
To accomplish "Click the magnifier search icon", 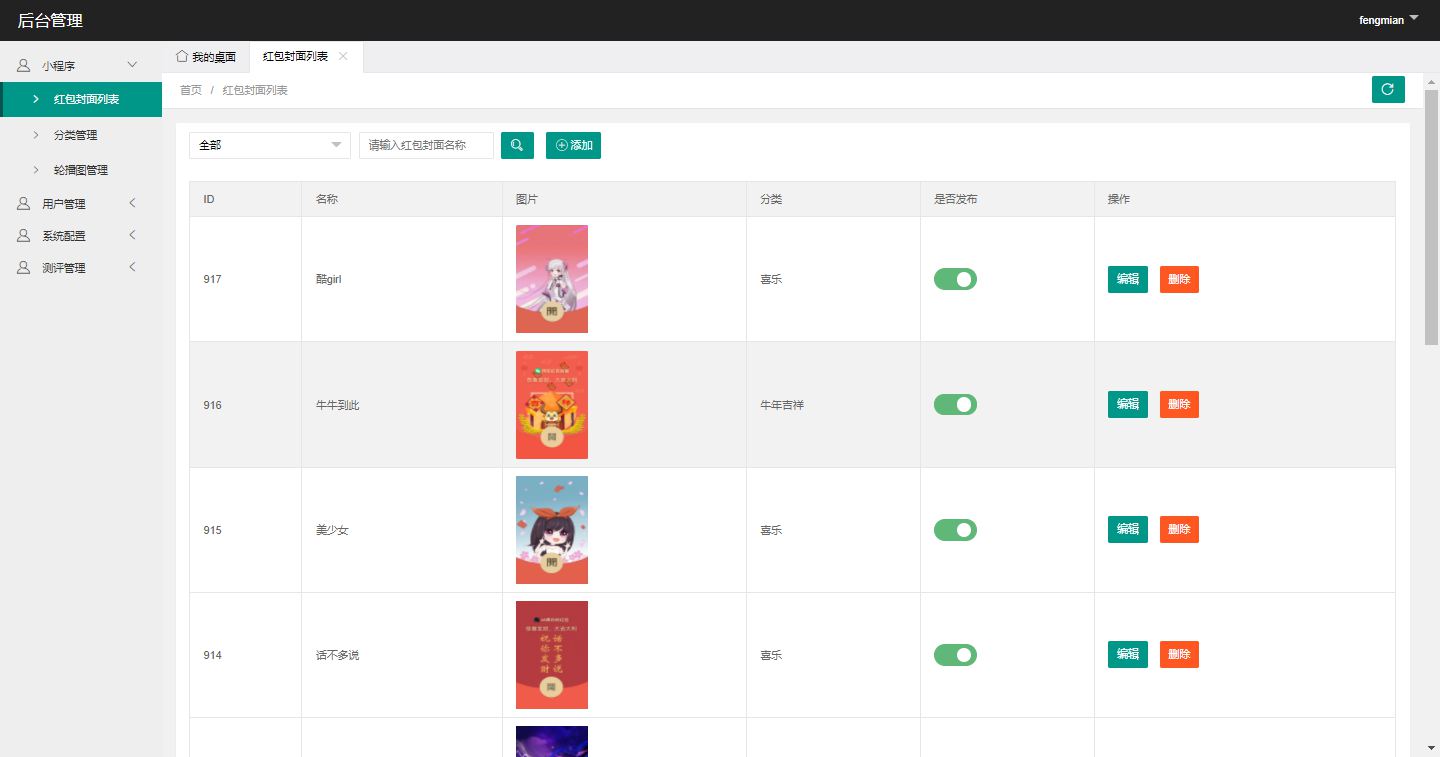I will [517, 144].
